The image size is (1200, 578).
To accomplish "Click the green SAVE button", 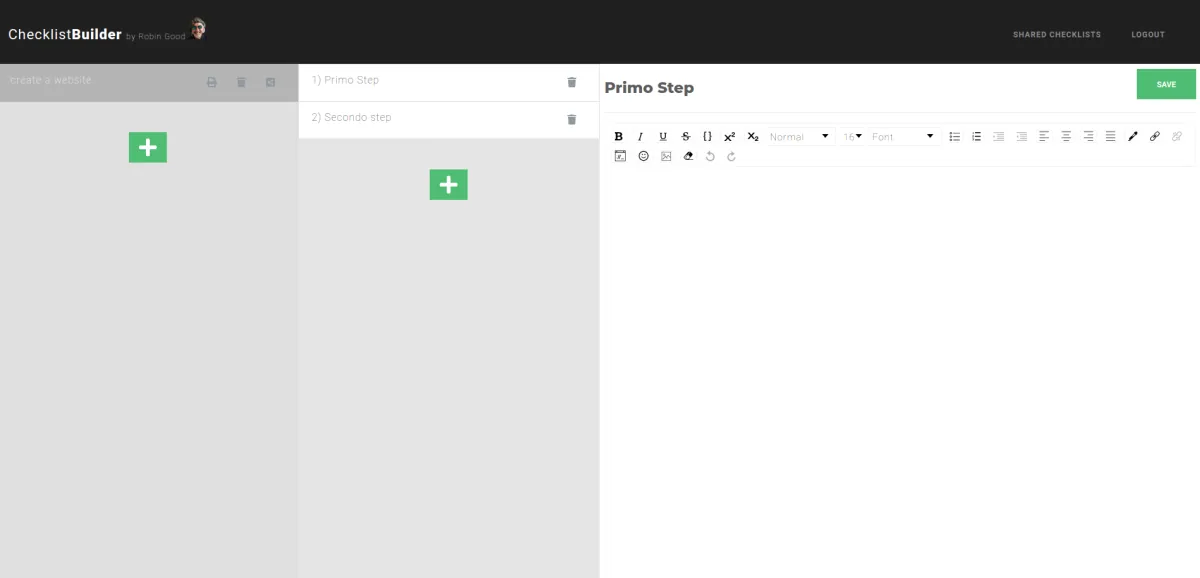I will [x=1166, y=84].
